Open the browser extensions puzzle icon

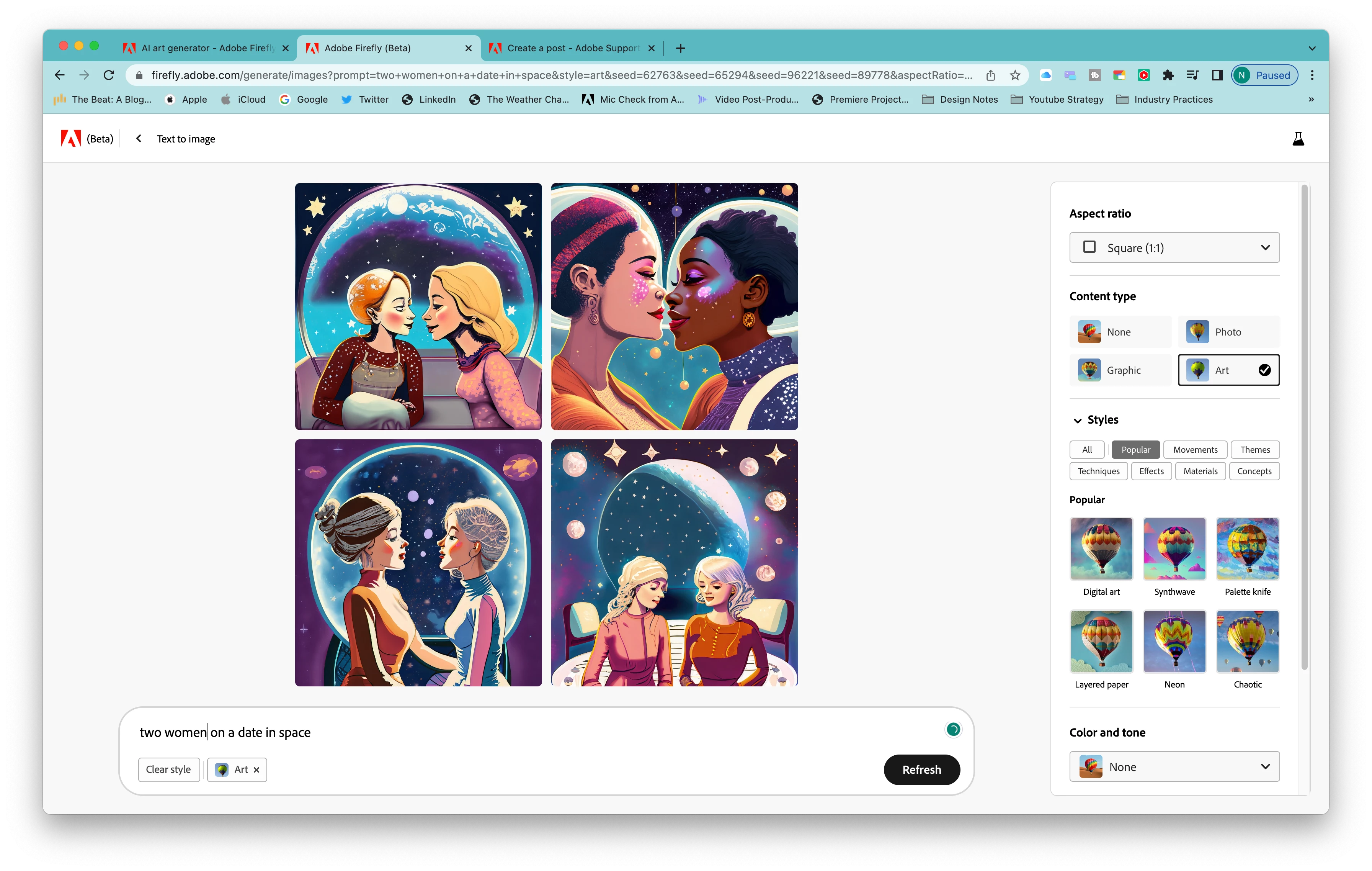1168,75
